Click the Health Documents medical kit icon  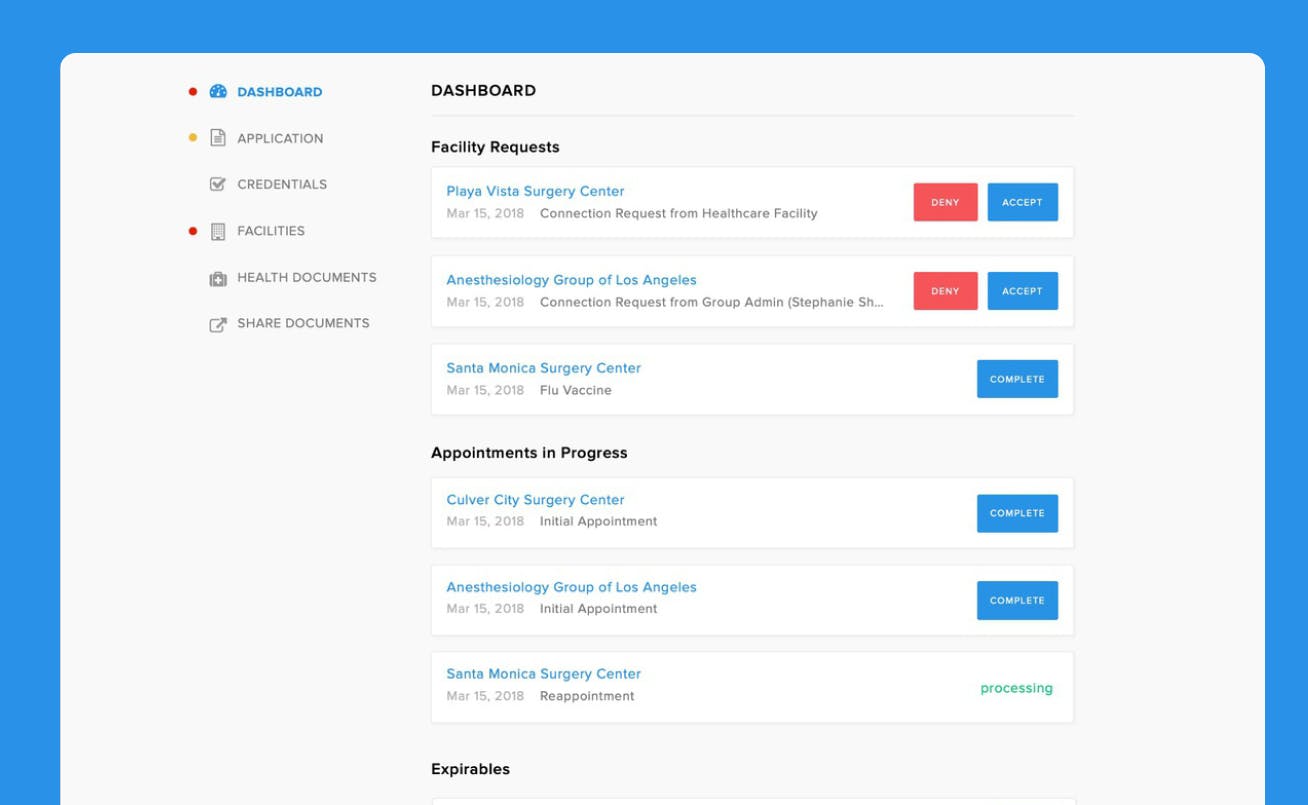coord(218,278)
